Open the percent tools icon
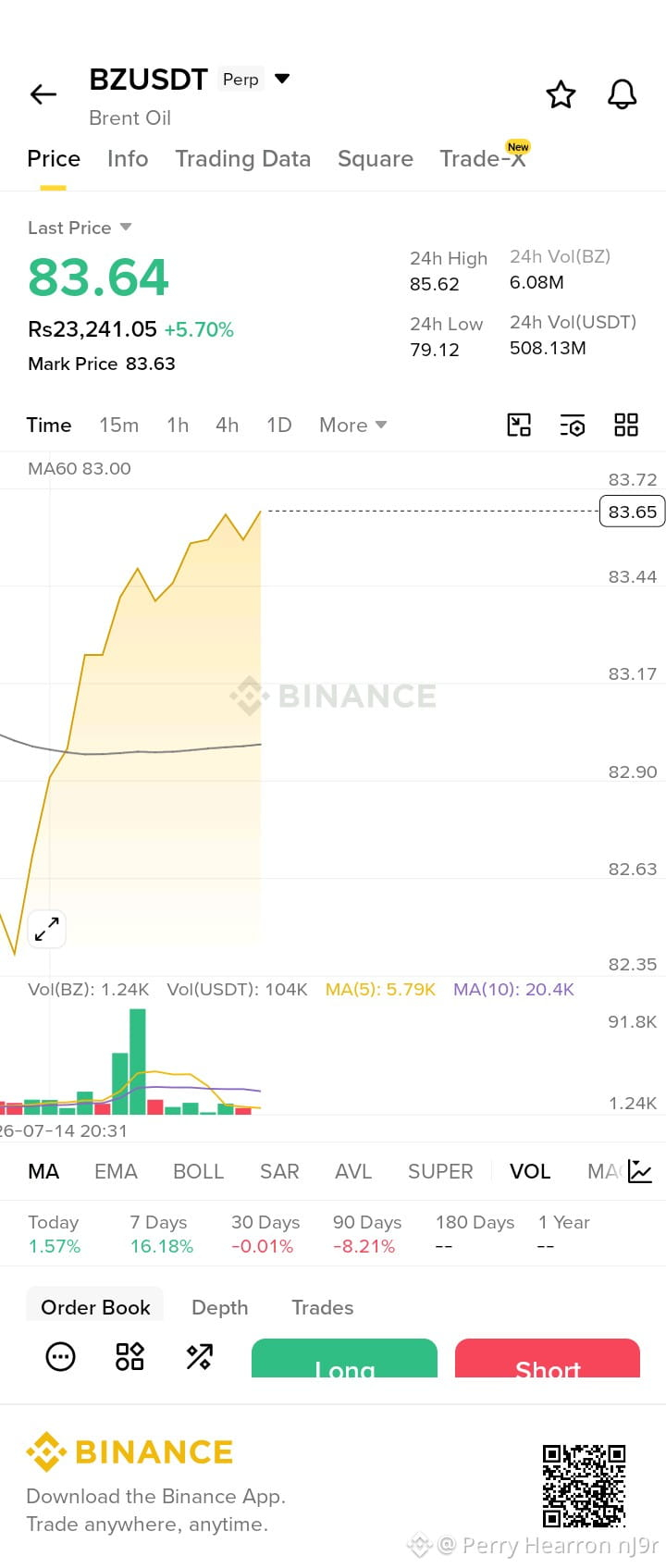This screenshot has width=666, height=1568. [x=200, y=1357]
